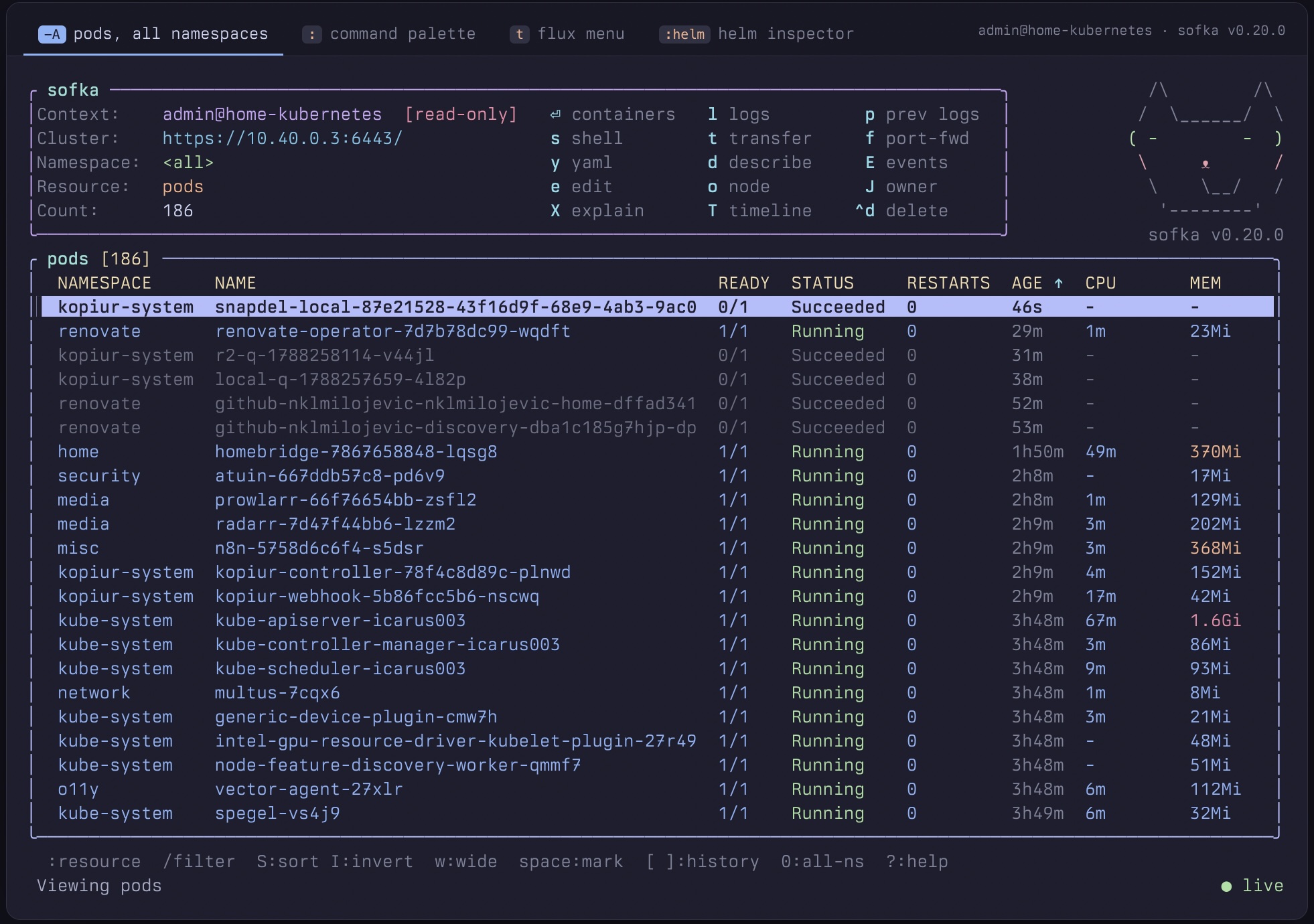The image size is (1314, 924).
Task: Sort by the MEM column header
Action: click(1206, 283)
